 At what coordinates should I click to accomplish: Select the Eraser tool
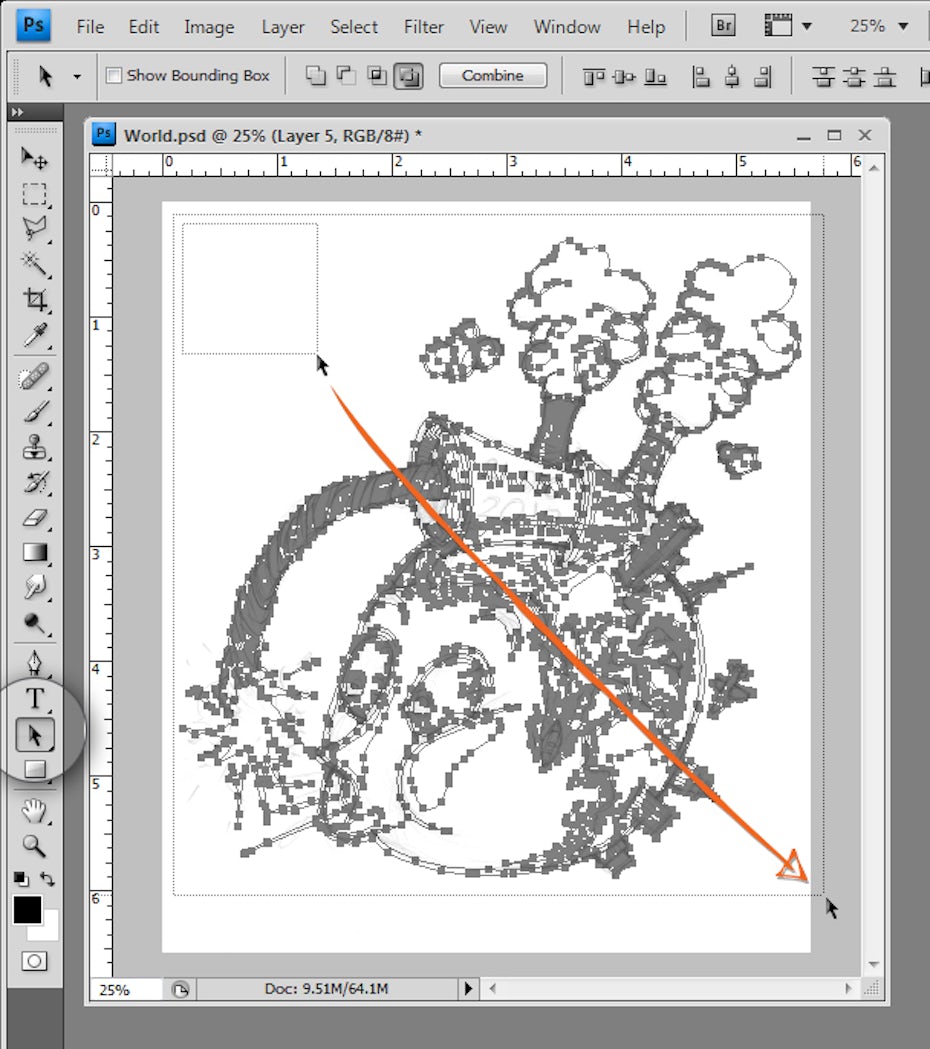tap(35, 519)
